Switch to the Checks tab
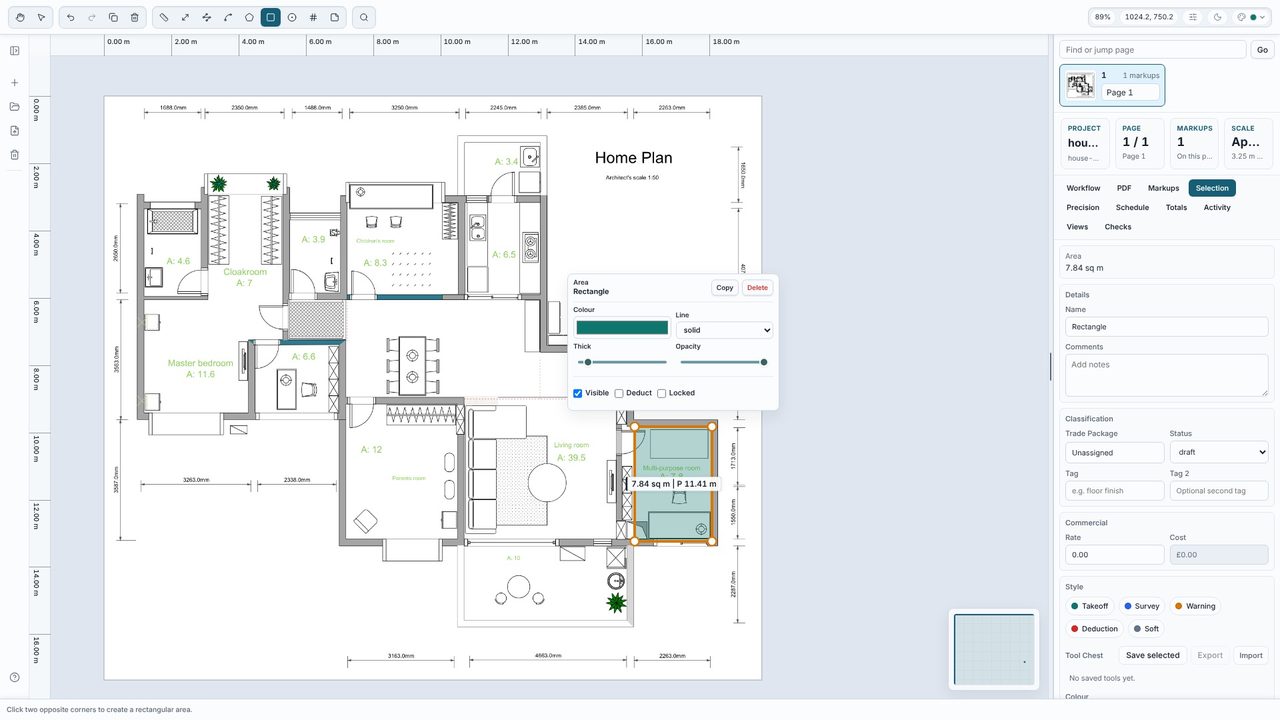Image resolution: width=1280 pixels, height=720 pixels. coord(1118,227)
